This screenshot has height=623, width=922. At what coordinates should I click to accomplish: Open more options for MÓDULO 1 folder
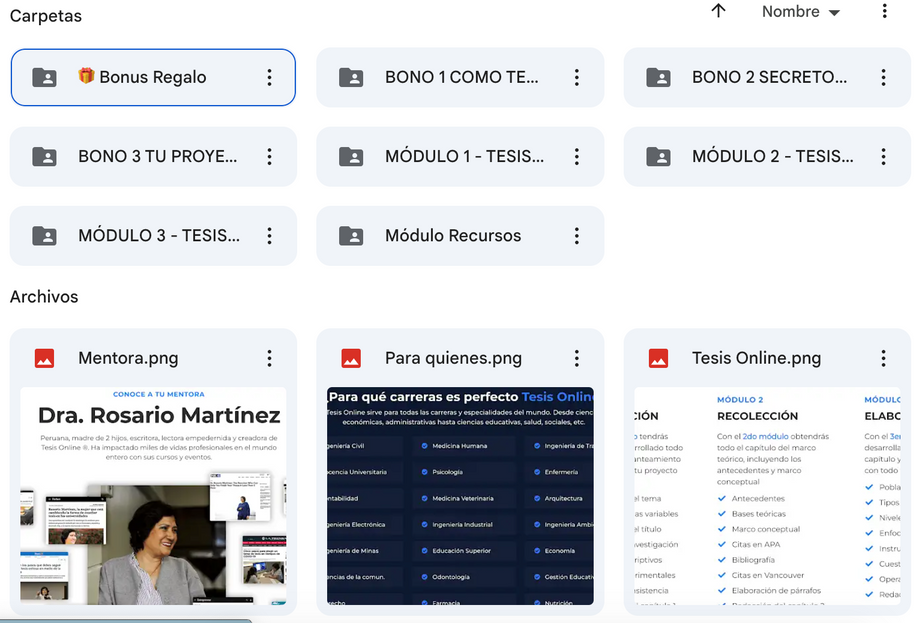(577, 156)
